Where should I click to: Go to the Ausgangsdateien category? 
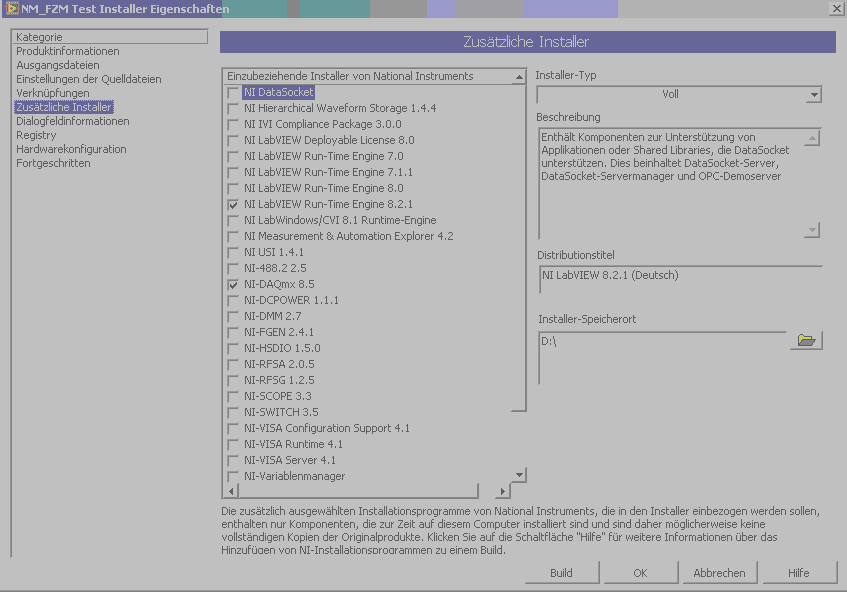coord(58,65)
